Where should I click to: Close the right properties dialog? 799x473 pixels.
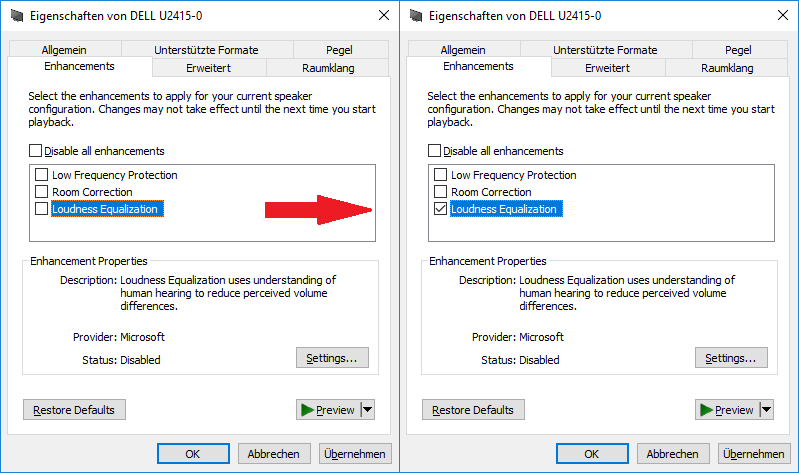pyautogui.click(x=783, y=15)
